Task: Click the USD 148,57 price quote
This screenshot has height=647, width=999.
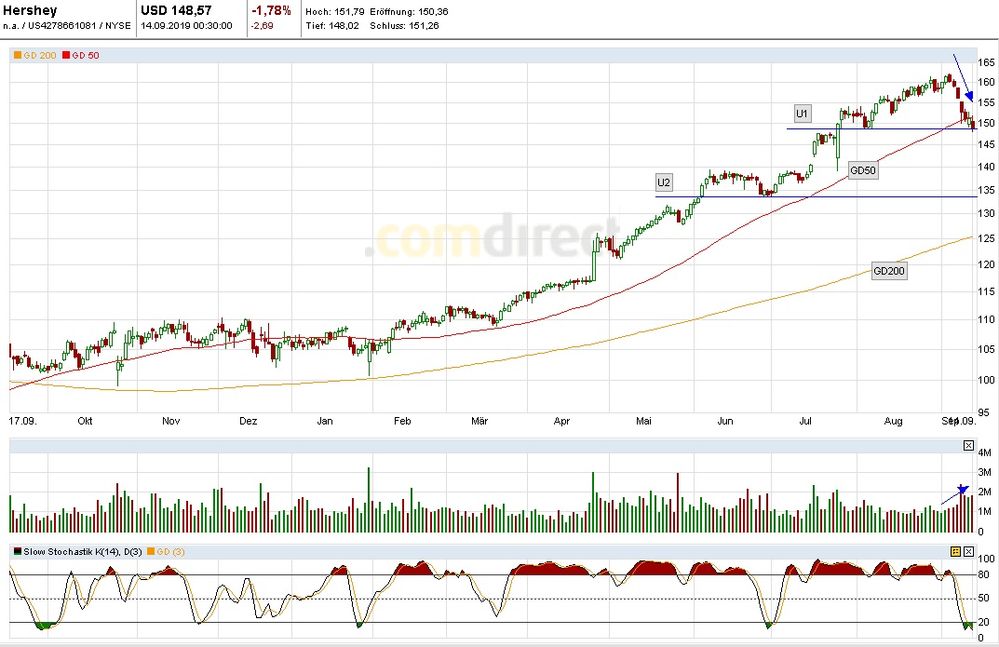Action: click(x=176, y=11)
